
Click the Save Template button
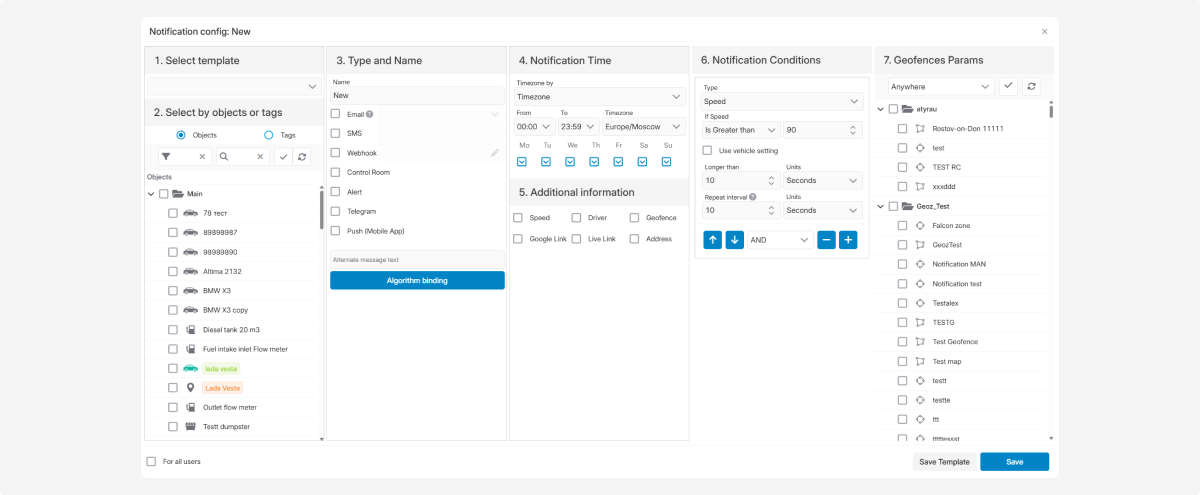944,462
